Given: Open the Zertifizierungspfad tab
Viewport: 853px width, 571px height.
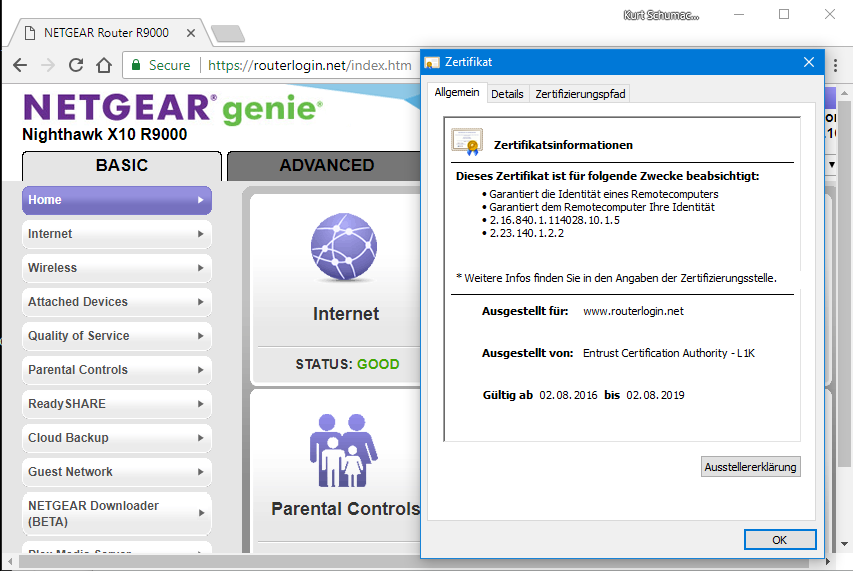Looking at the screenshot, I should [580, 94].
